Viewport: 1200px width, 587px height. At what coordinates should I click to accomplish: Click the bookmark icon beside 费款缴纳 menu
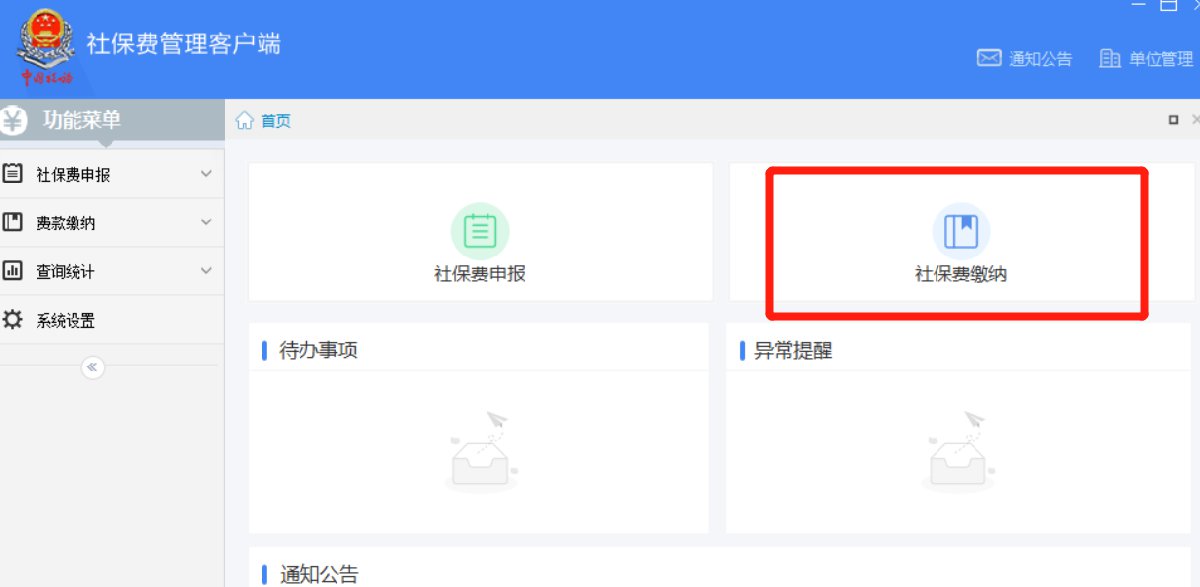point(13,222)
